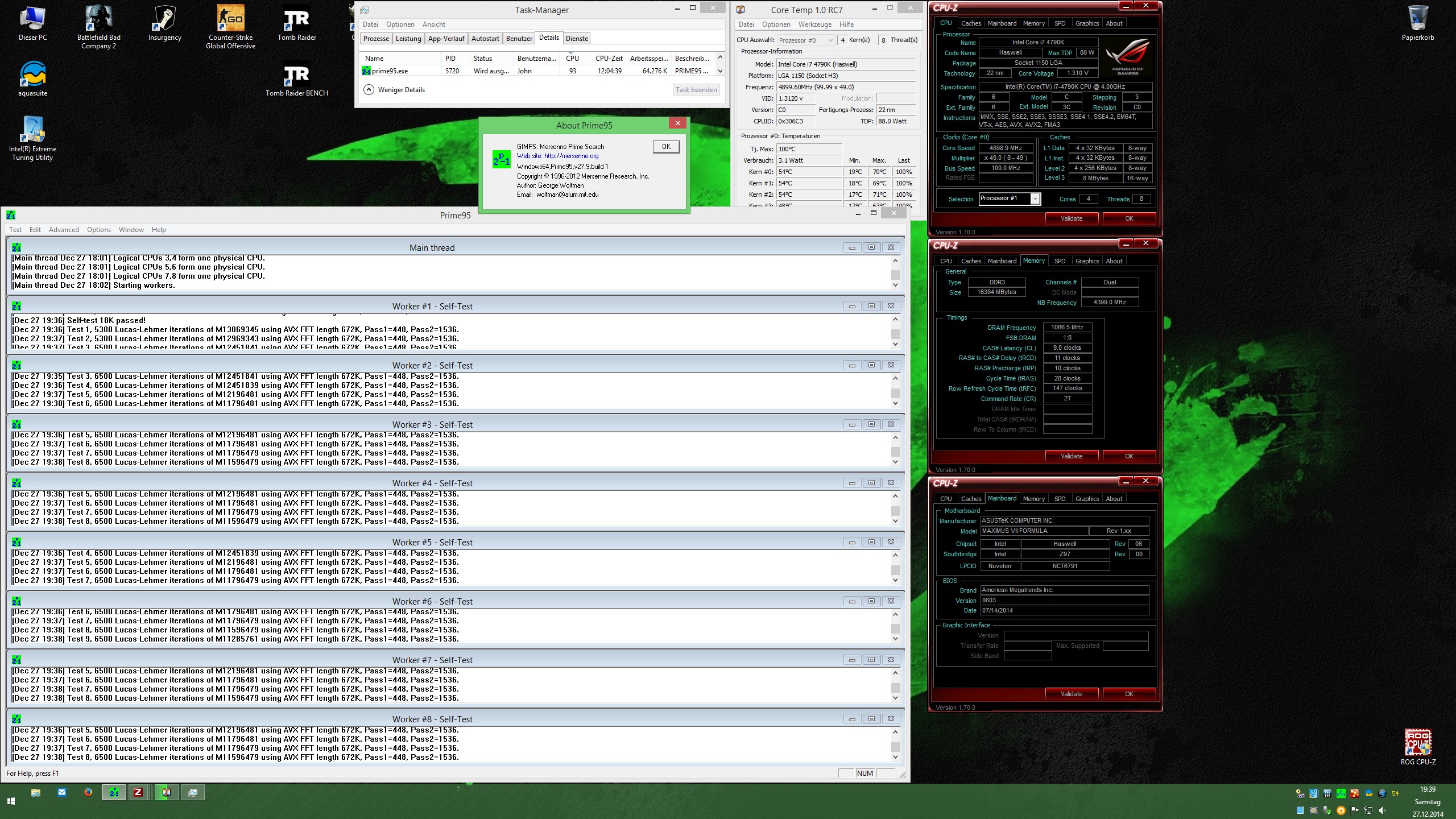The width and height of the screenshot is (1456, 819).
Task: Click Core Temp 54 temperature tray icon
Action: (x=1395, y=793)
